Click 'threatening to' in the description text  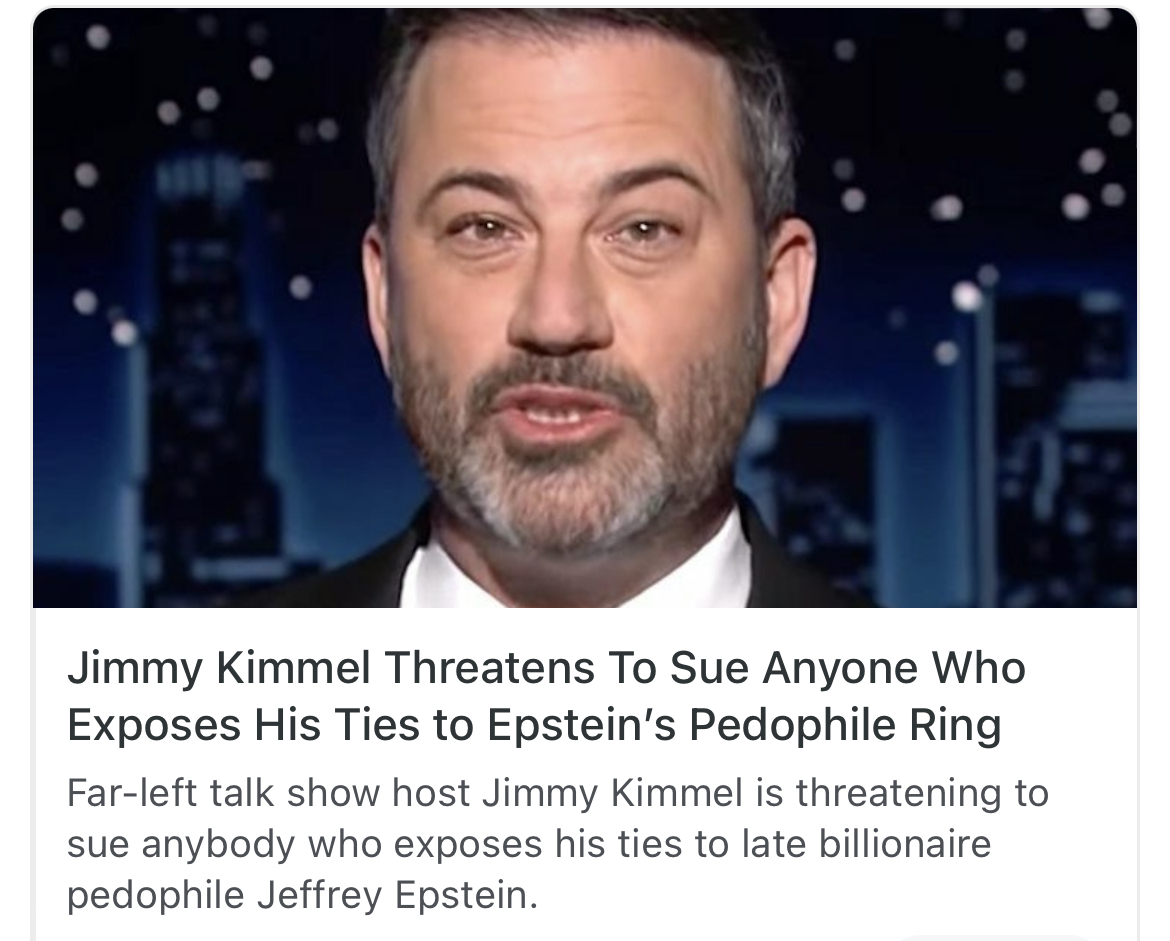click(x=922, y=792)
